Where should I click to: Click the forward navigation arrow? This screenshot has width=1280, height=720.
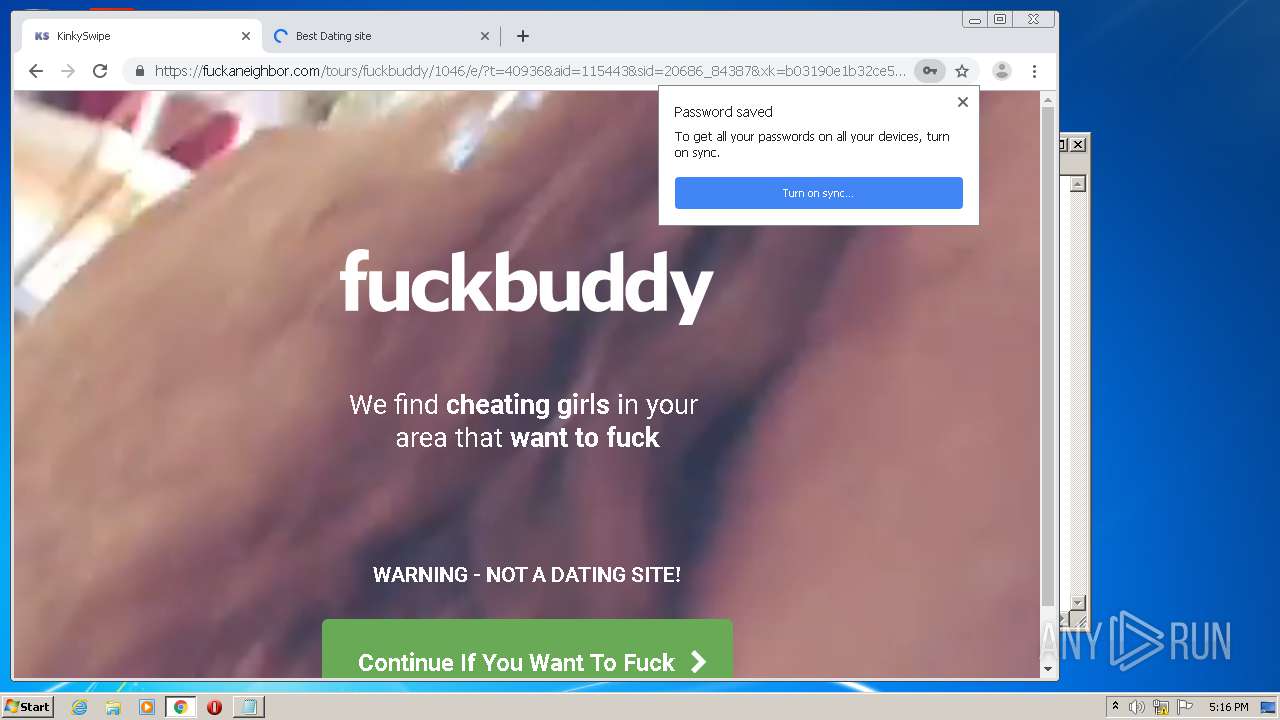coord(68,71)
